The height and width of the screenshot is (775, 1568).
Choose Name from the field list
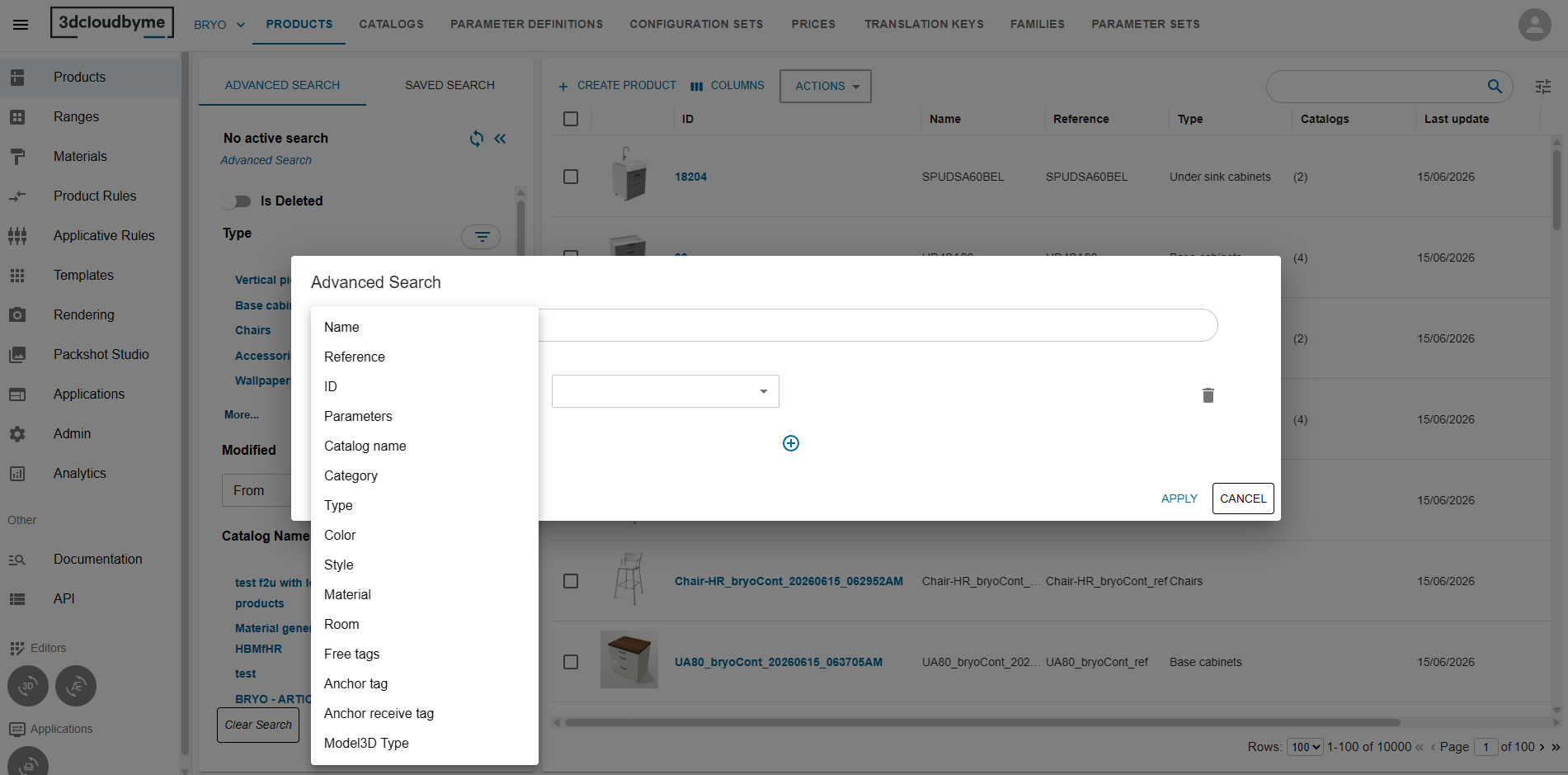(x=425, y=328)
